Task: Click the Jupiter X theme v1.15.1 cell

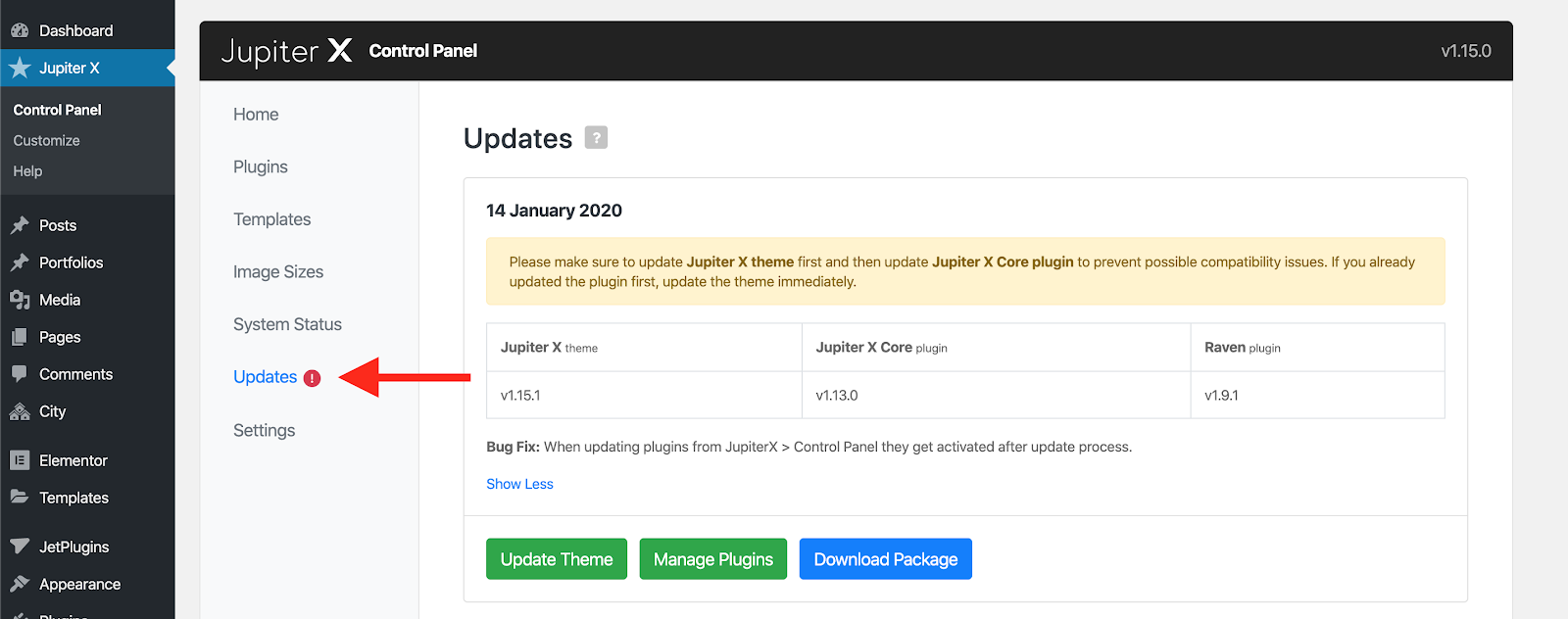Action: coord(644,396)
